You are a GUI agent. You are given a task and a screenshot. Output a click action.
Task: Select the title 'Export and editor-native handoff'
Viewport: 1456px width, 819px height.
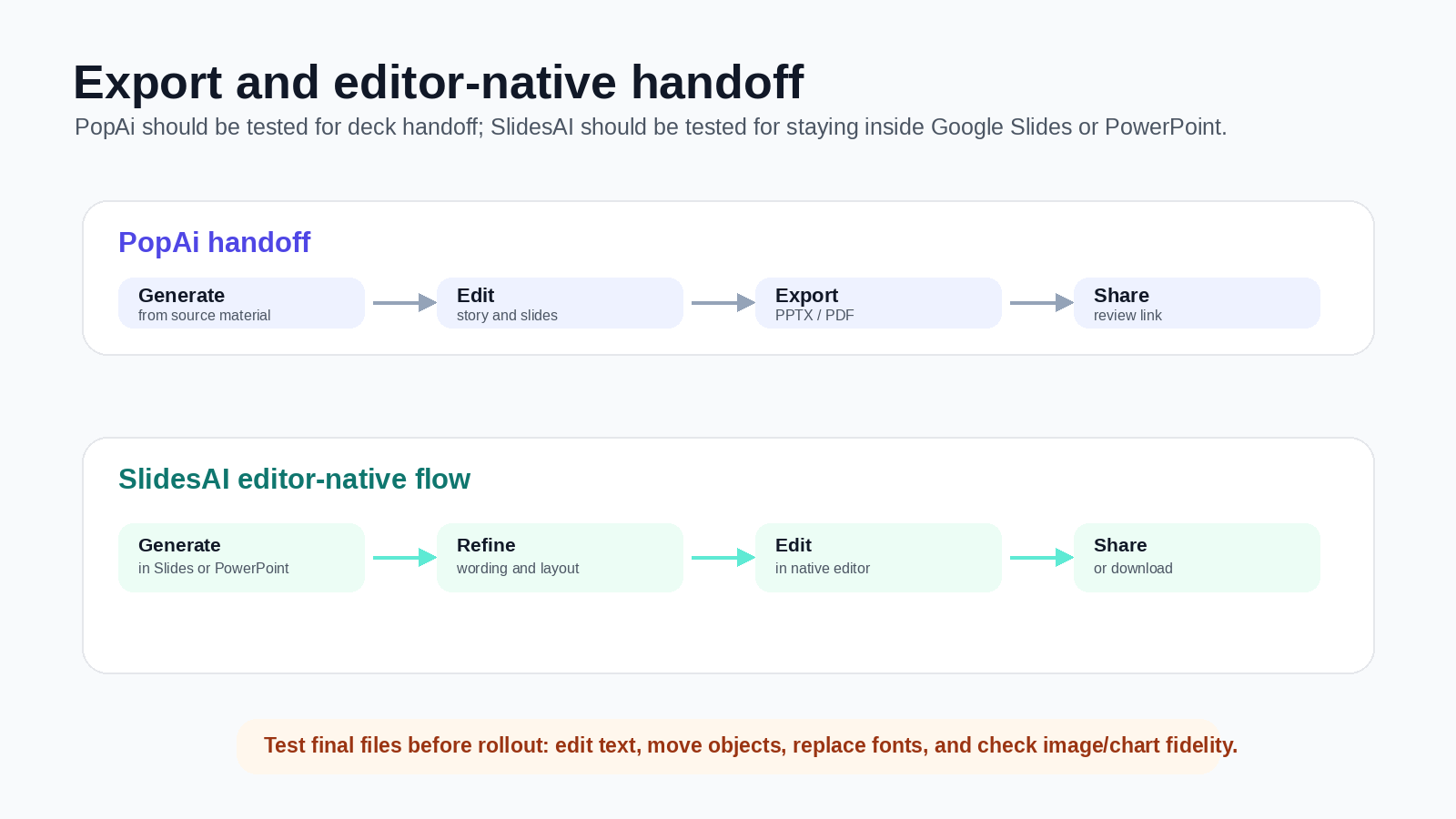[438, 82]
